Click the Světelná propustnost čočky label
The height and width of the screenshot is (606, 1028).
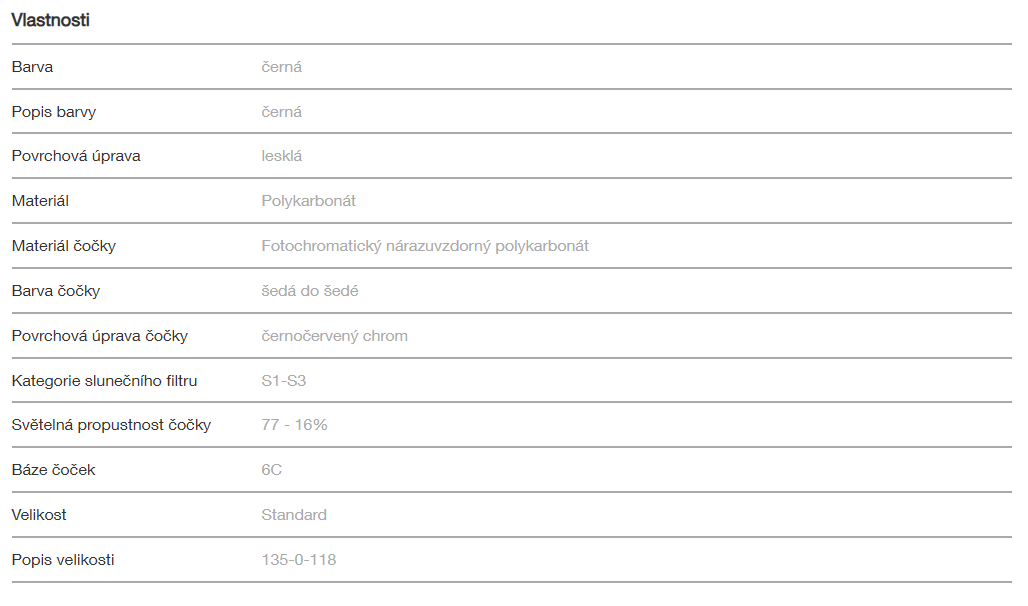(111, 425)
